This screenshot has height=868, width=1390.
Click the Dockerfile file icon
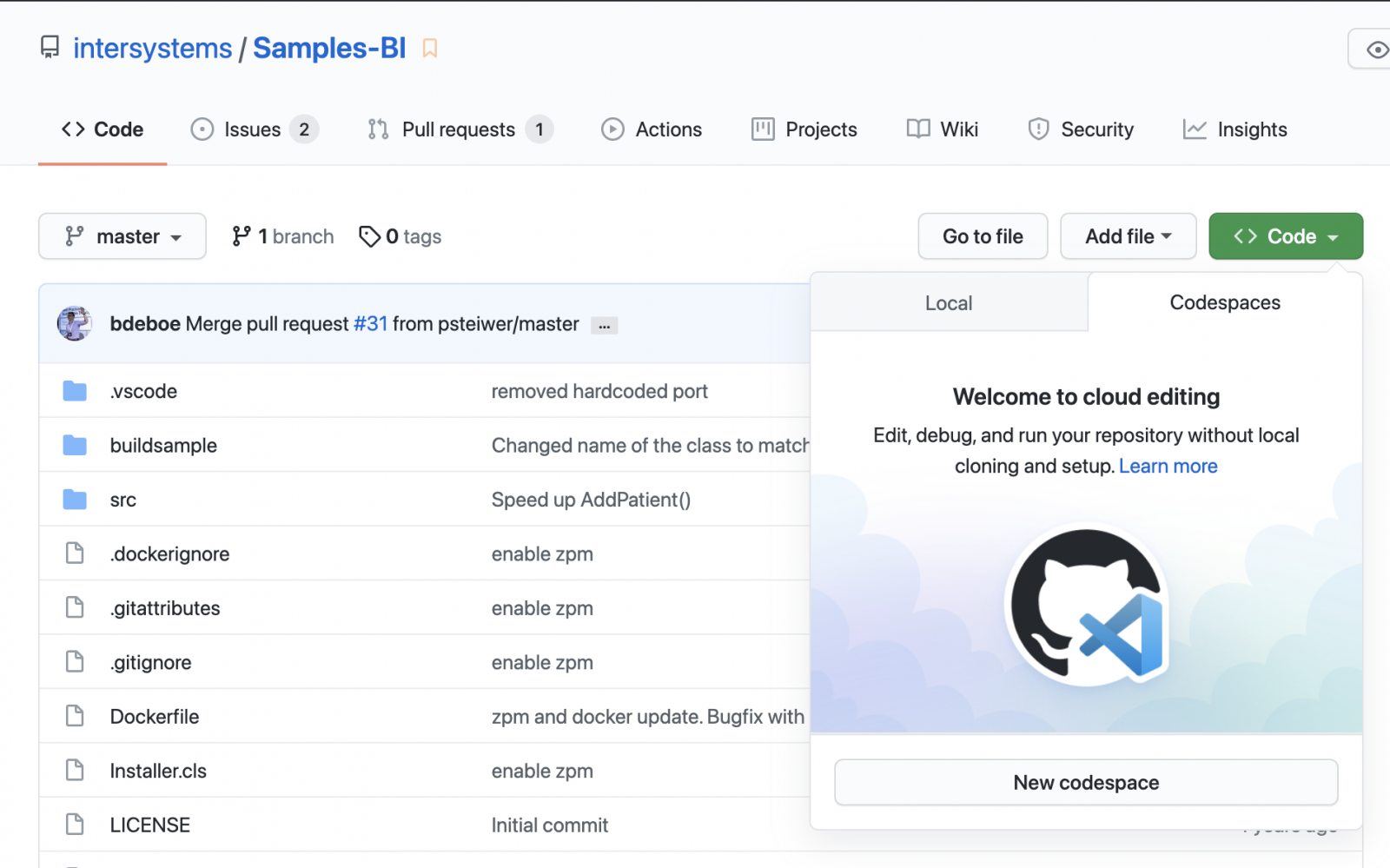(75, 717)
